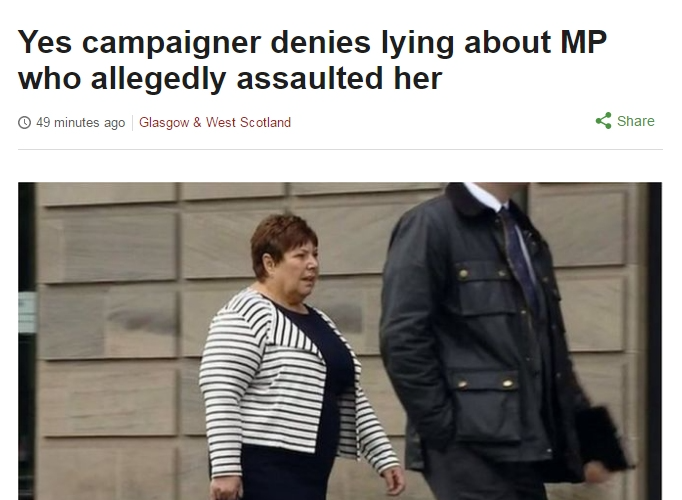The width and height of the screenshot is (682, 500).
Task: Click the horizontal divider below the metadata
Action: (340, 150)
